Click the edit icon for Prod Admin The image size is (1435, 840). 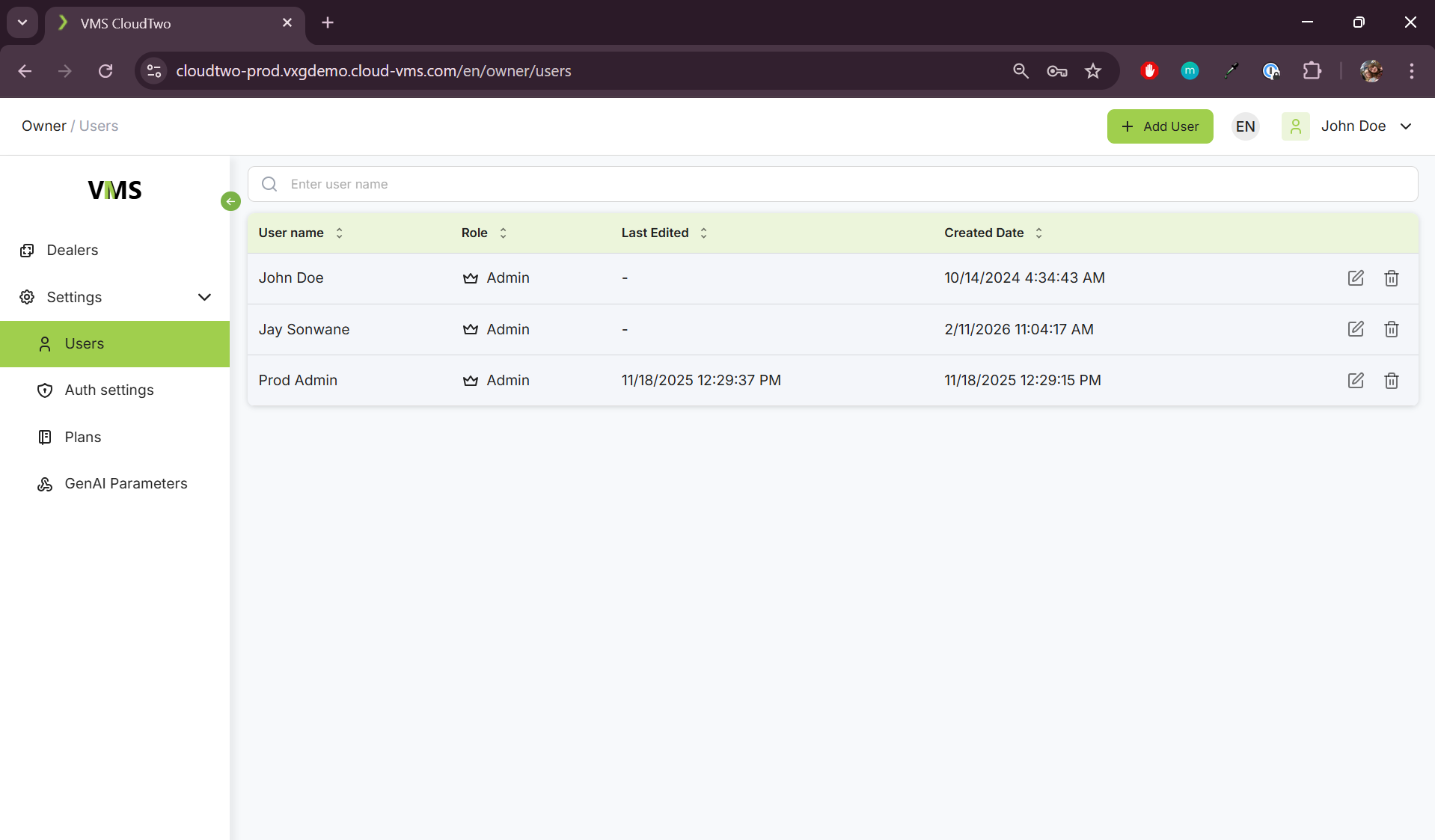[1355, 381]
